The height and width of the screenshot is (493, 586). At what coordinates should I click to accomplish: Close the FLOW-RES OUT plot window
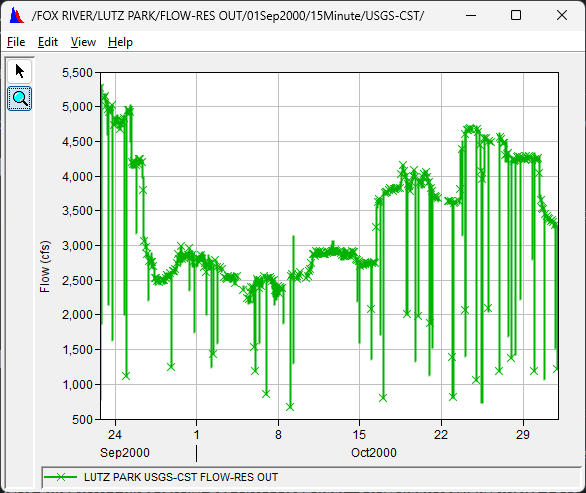coord(562,15)
